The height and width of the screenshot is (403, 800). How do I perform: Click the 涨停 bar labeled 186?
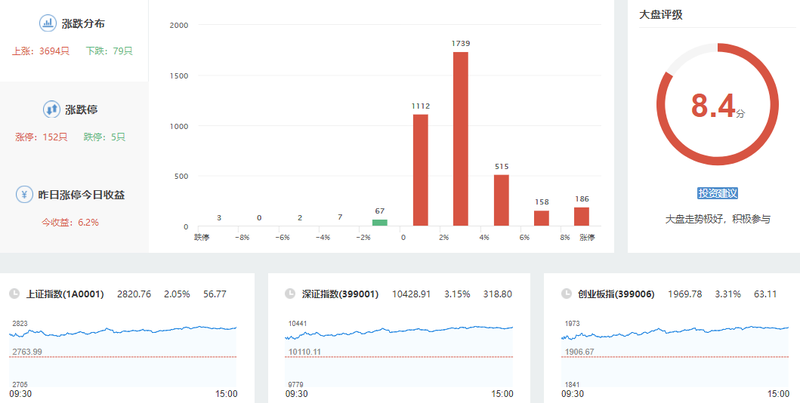tap(582, 216)
